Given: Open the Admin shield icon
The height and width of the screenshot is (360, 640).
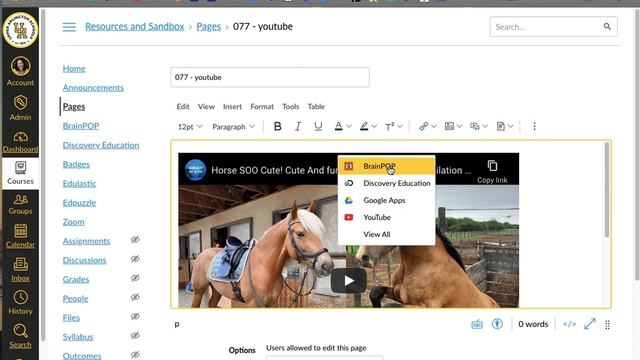Looking at the screenshot, I should coord(20,108).
